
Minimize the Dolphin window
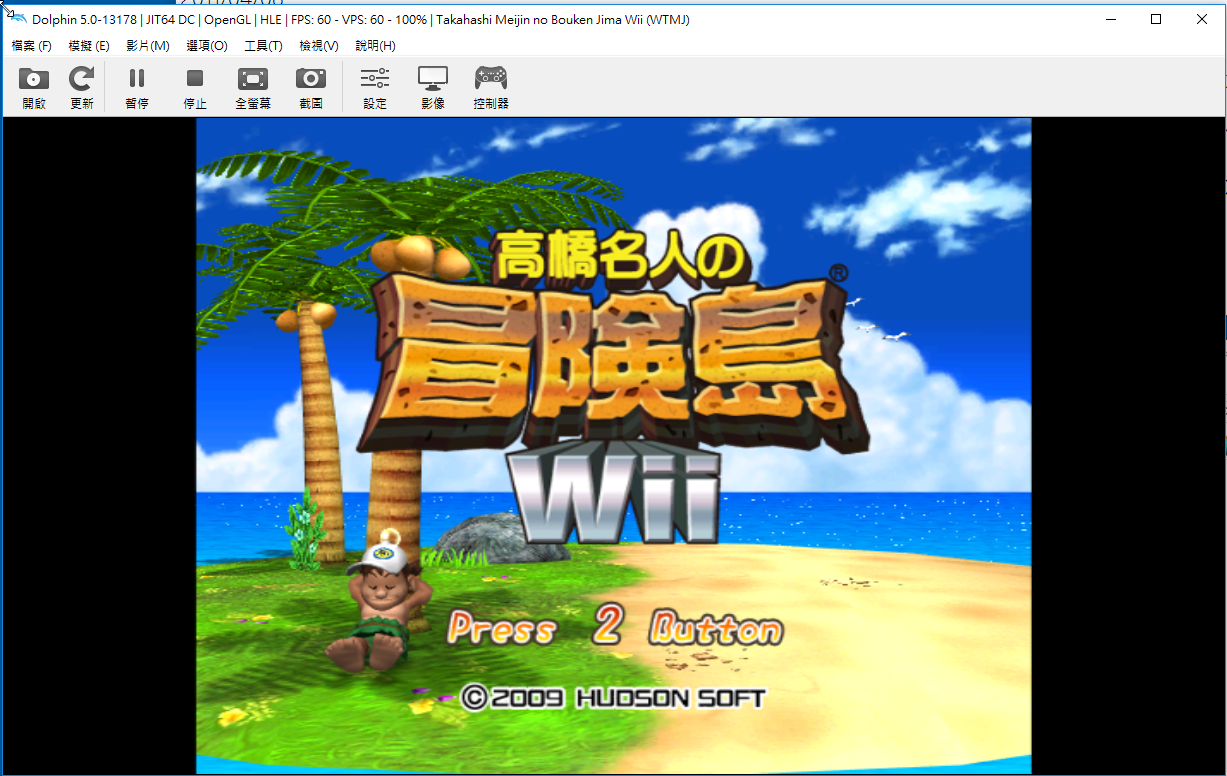1110,19
